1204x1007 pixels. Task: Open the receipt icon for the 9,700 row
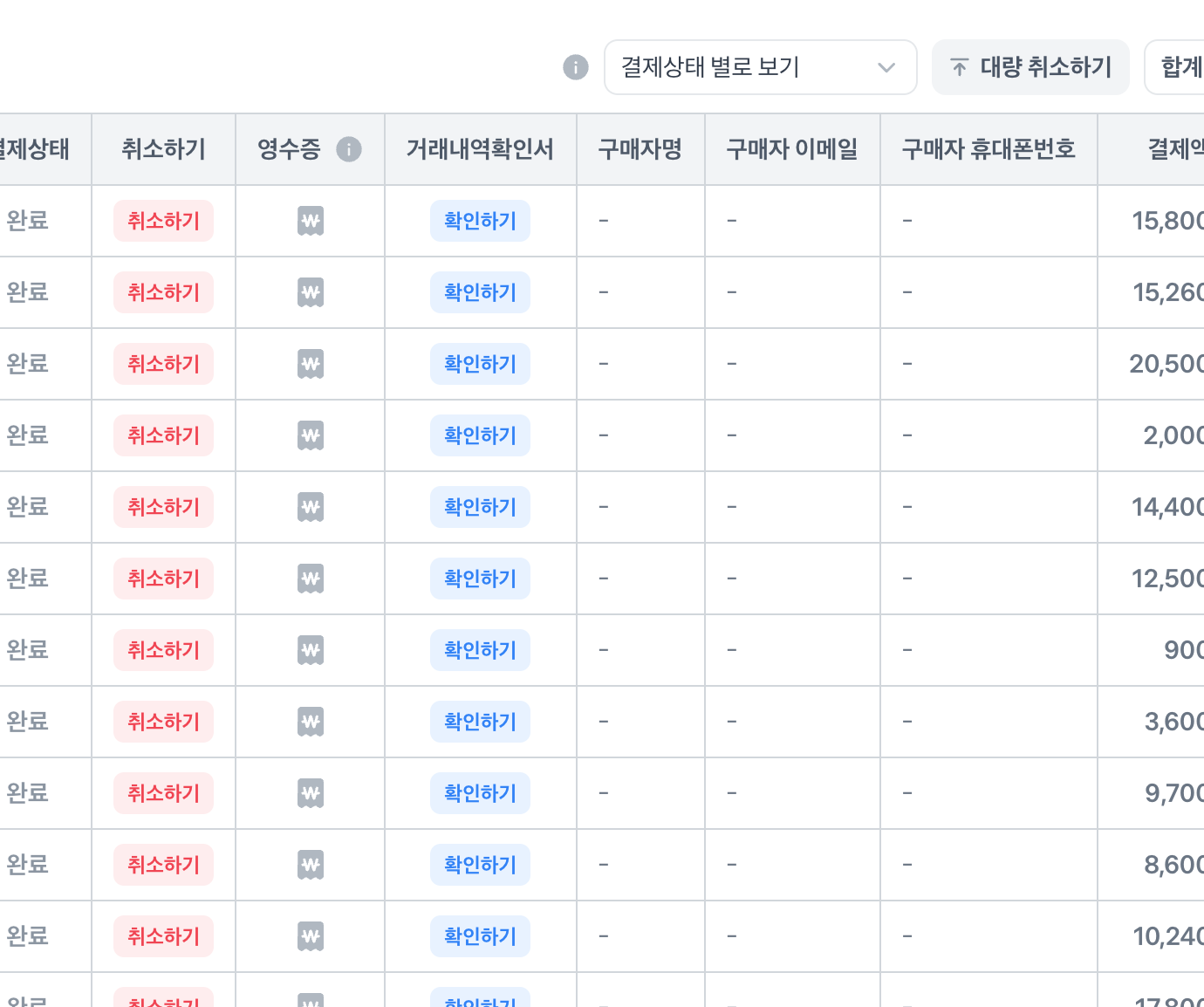(x=311, y=793)
